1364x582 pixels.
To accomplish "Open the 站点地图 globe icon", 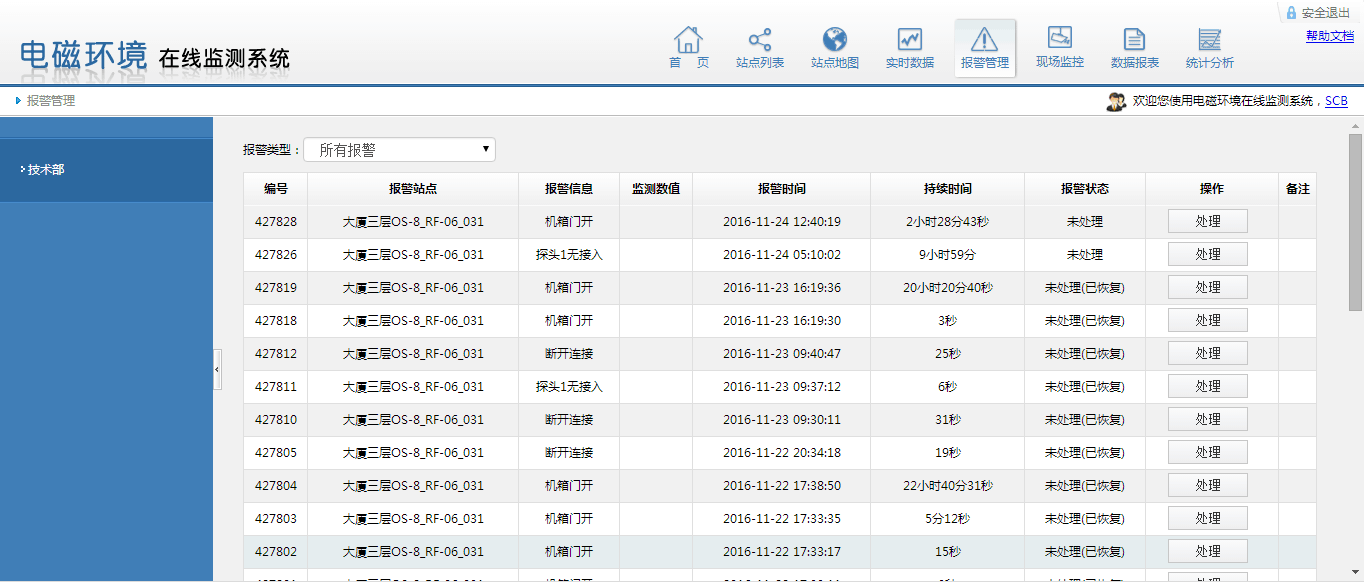I will point(835,40).
